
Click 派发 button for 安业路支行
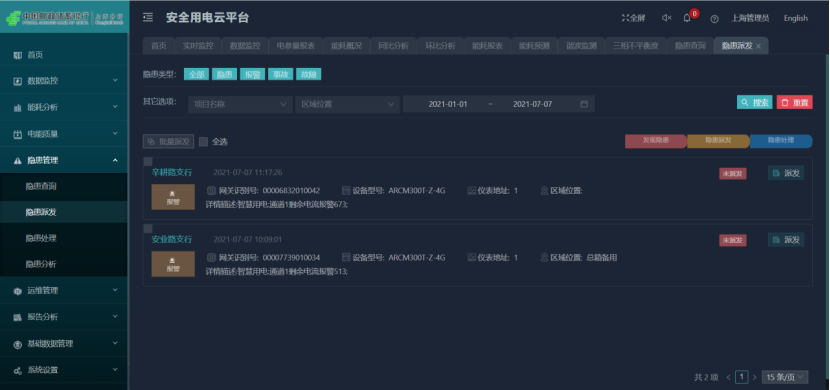coord(786,240)
